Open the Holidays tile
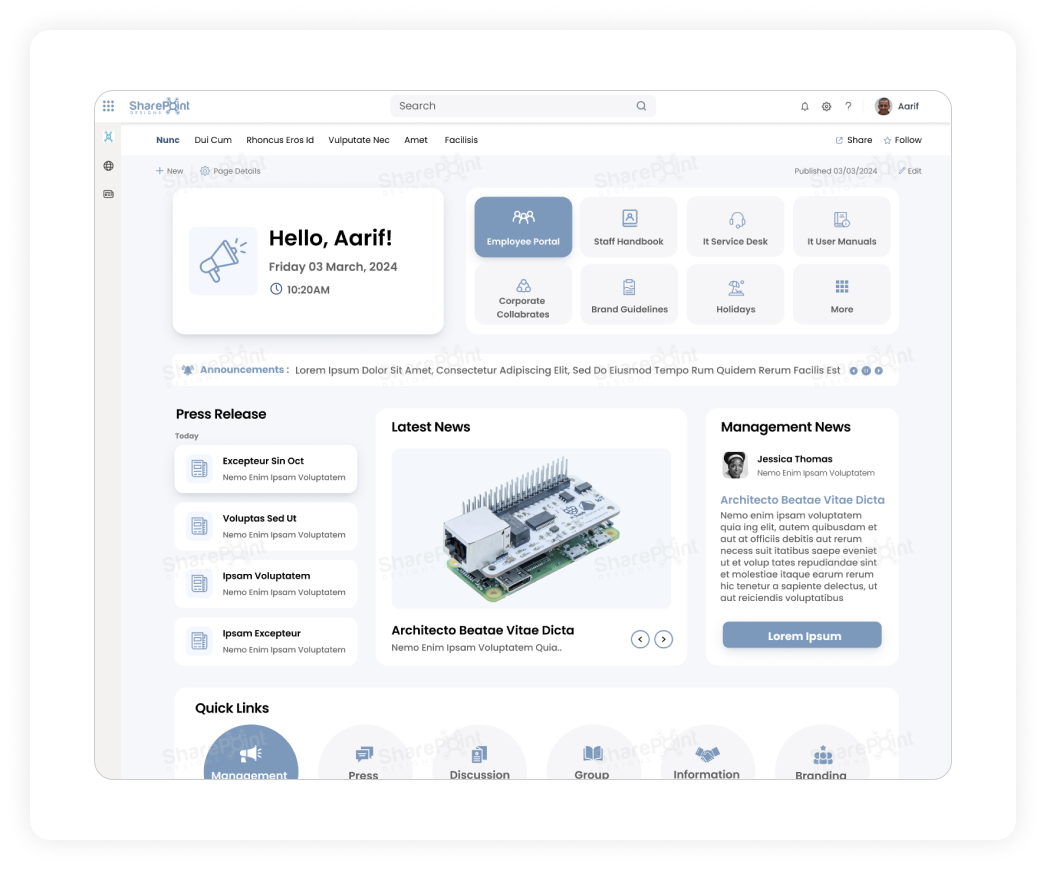 click(x=735, y=295)
